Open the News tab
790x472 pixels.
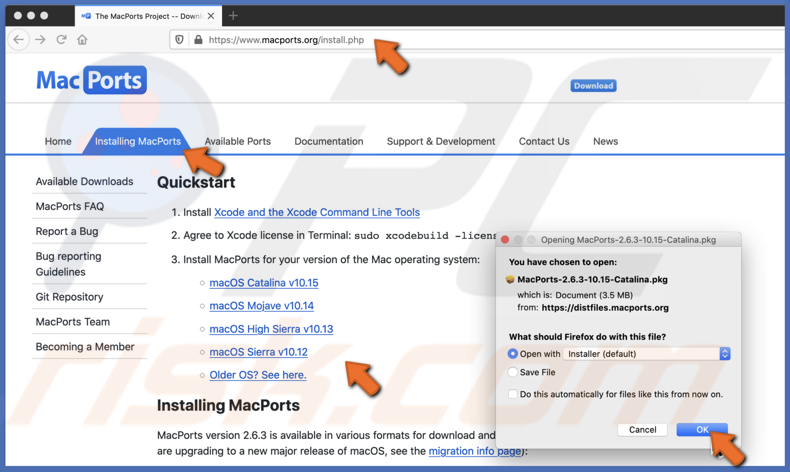(x=606, y=142)
